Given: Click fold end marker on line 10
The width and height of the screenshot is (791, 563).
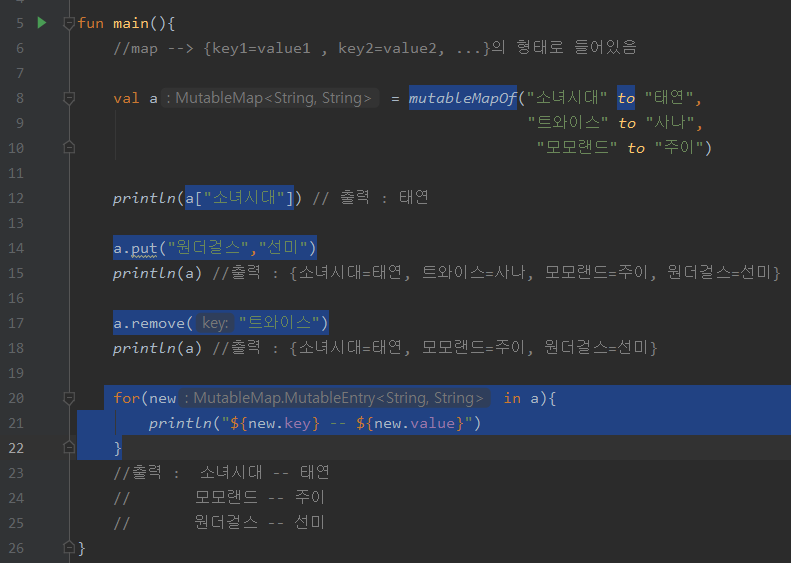Looking at the screenshot, I should pos(69,147).
